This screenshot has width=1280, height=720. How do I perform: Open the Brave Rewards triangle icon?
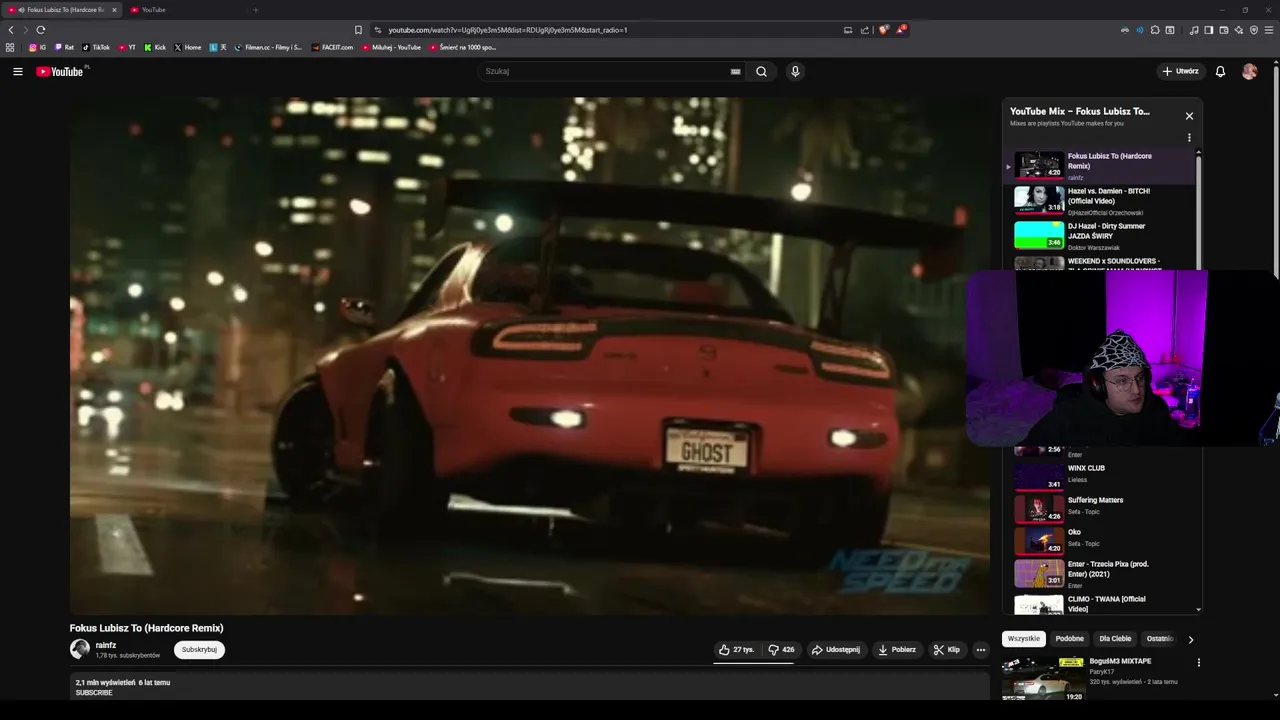901,30
